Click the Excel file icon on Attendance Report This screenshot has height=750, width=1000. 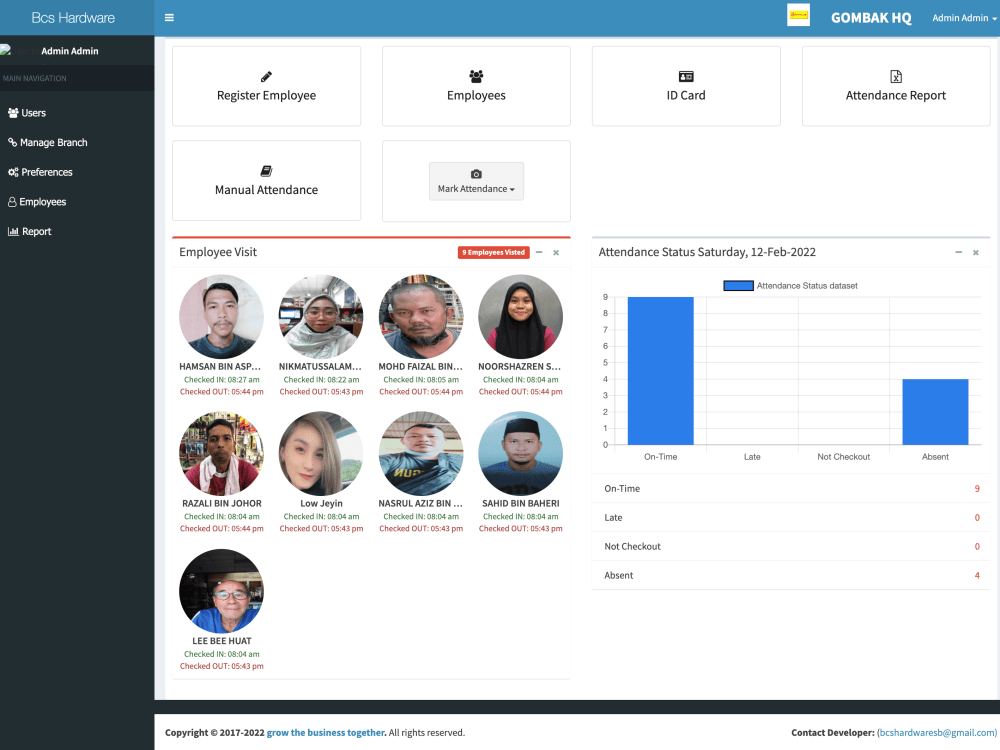[895, 77]
